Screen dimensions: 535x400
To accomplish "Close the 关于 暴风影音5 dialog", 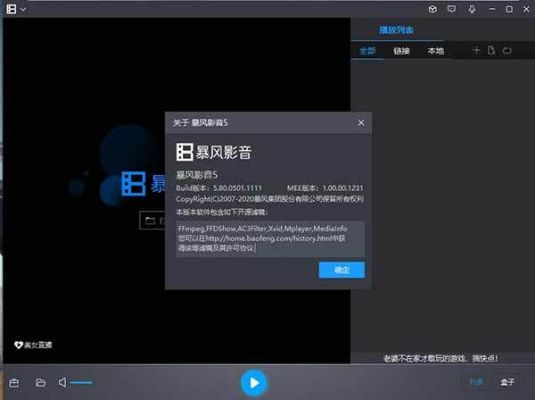I will [x=361, y=123].
